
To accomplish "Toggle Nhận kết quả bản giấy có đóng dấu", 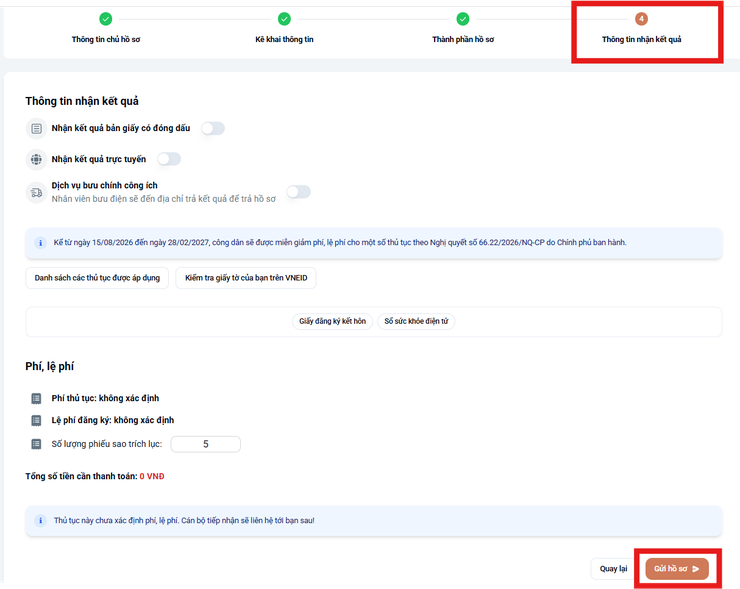I will tap(213, 128).
